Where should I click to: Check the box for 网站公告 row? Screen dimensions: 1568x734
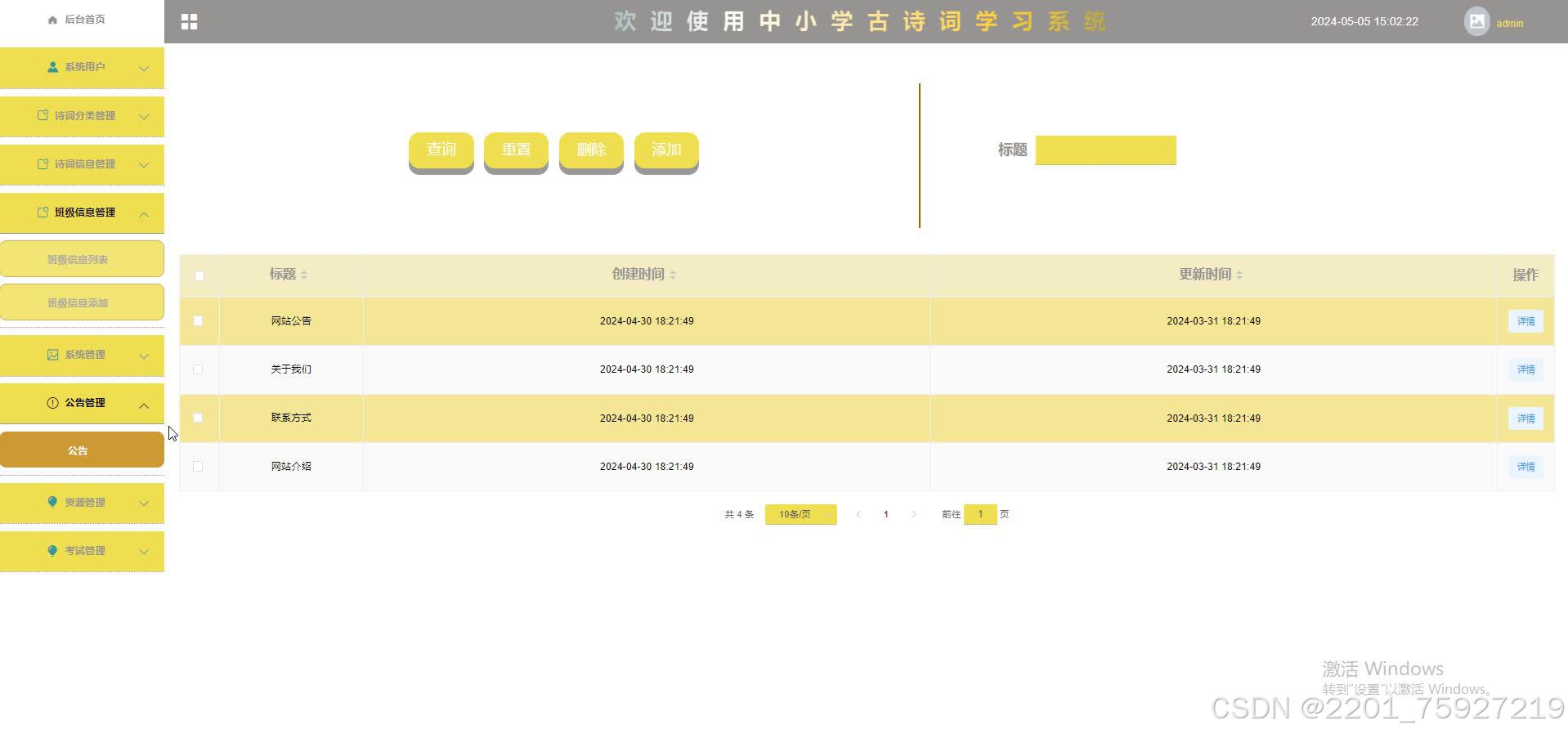198,321
